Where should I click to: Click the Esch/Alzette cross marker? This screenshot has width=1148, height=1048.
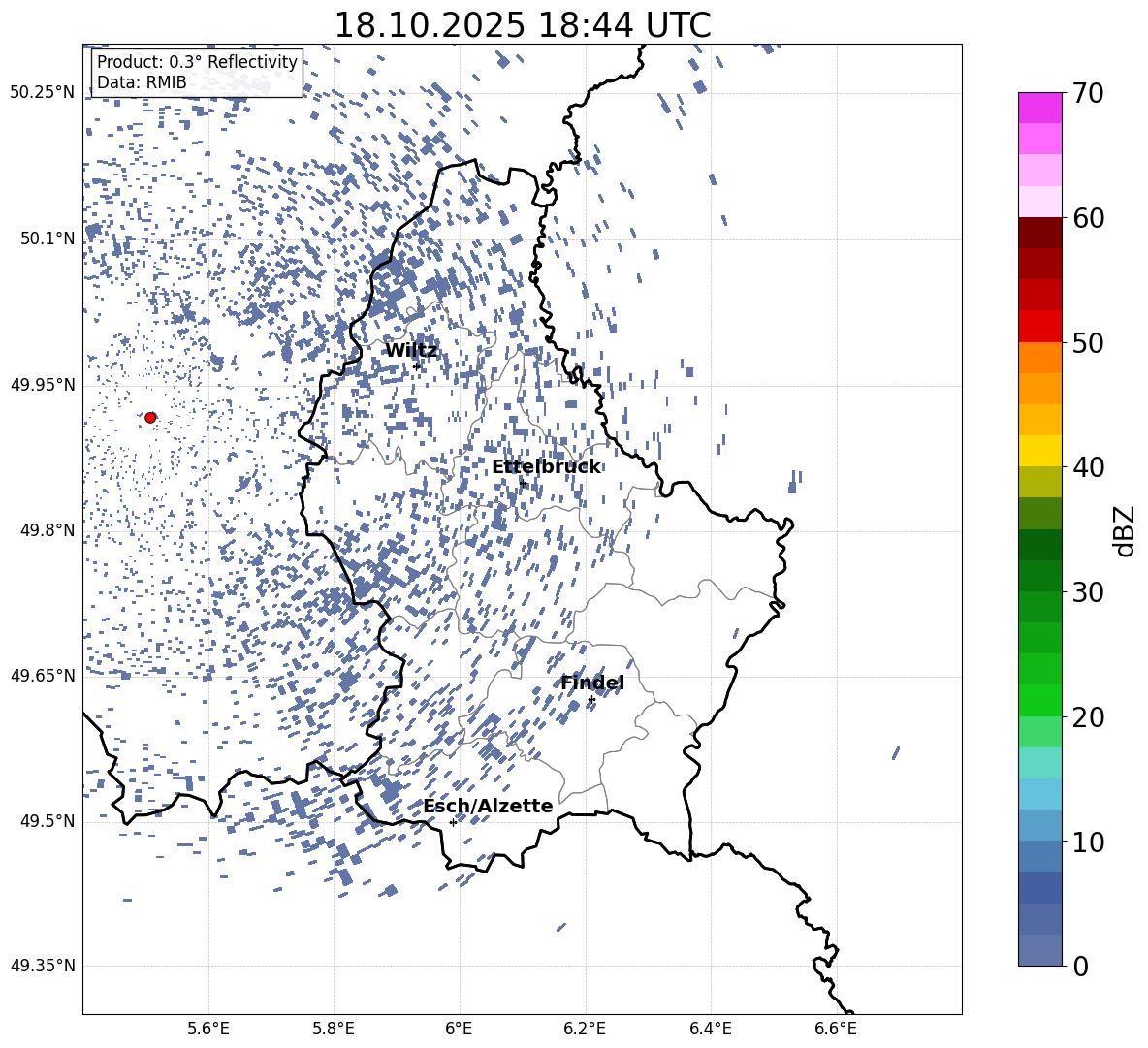point(453,822)
